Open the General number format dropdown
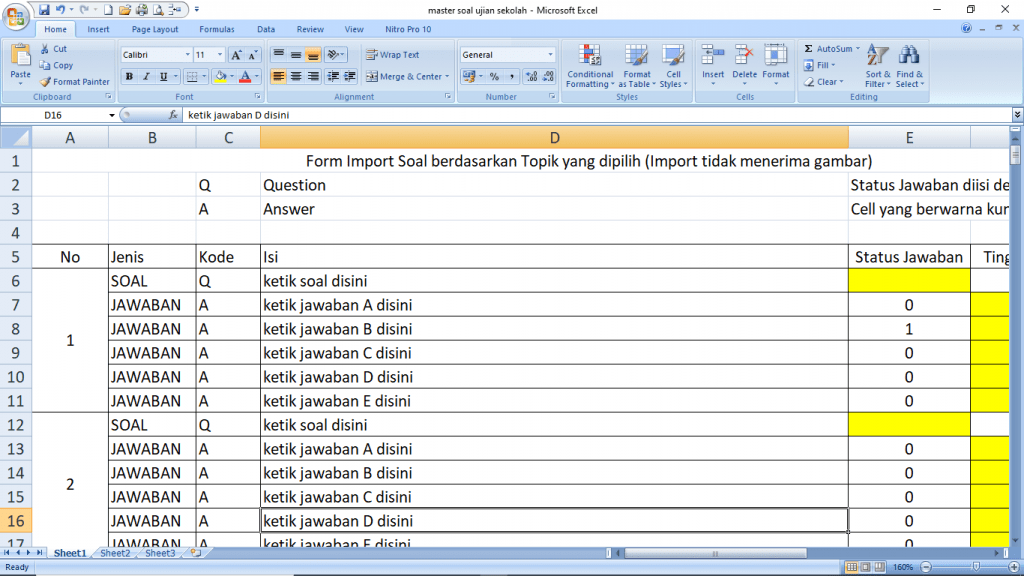The image size is (1024, 576). [550, 55]
